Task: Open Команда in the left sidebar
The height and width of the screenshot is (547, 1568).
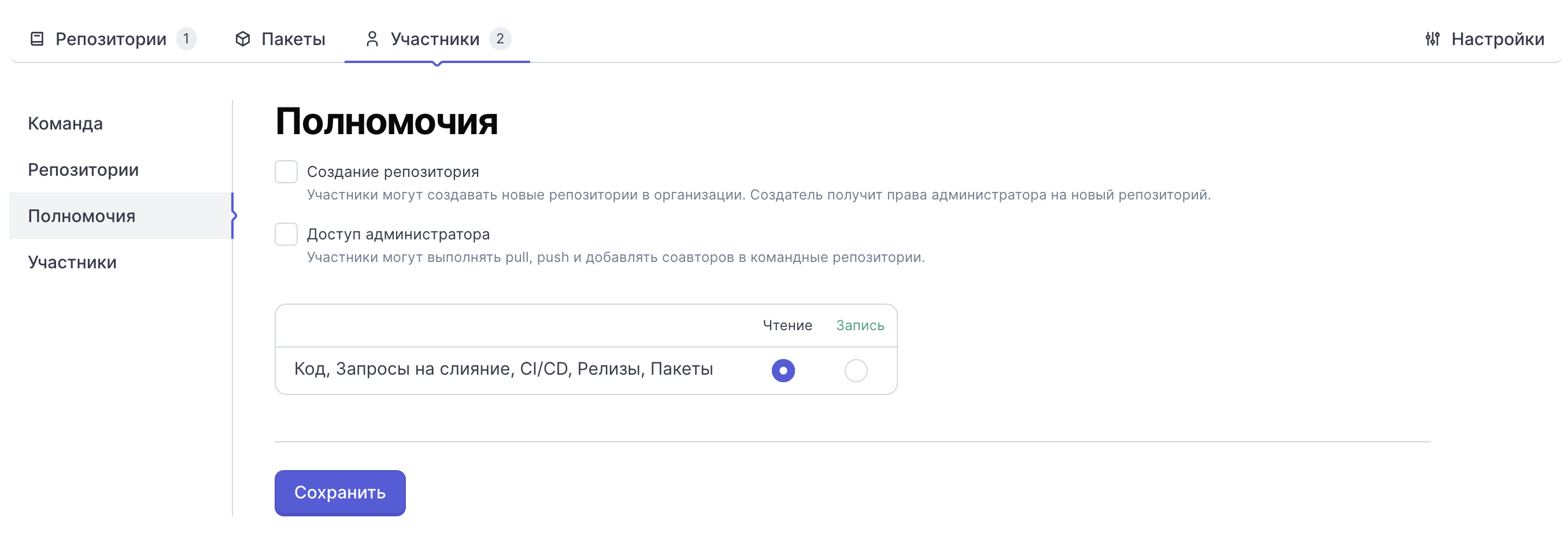Action: pos(65,124)
